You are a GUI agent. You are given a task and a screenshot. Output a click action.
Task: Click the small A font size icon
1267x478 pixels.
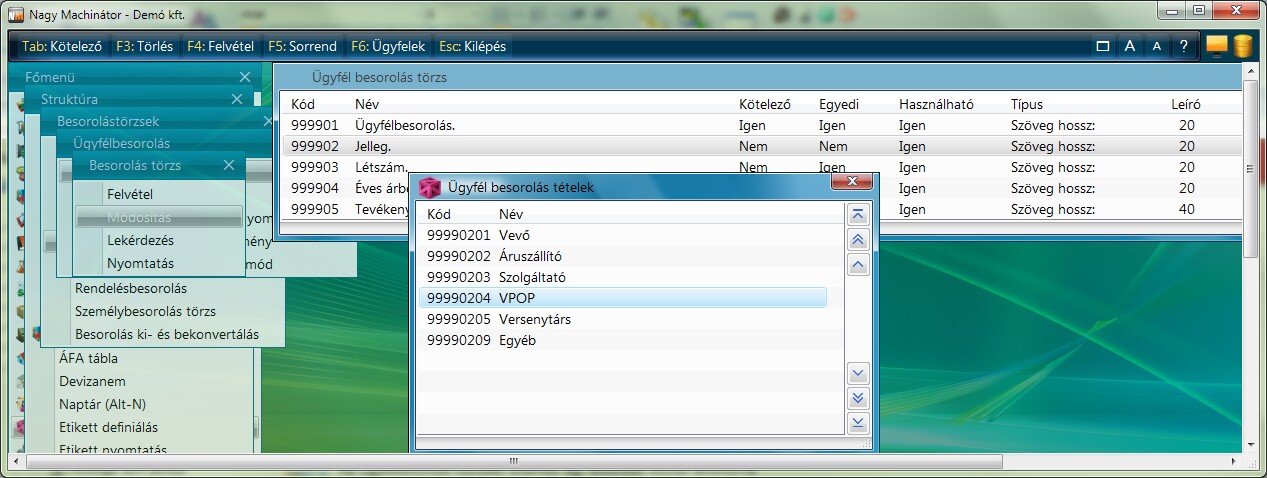[1156, 46]
